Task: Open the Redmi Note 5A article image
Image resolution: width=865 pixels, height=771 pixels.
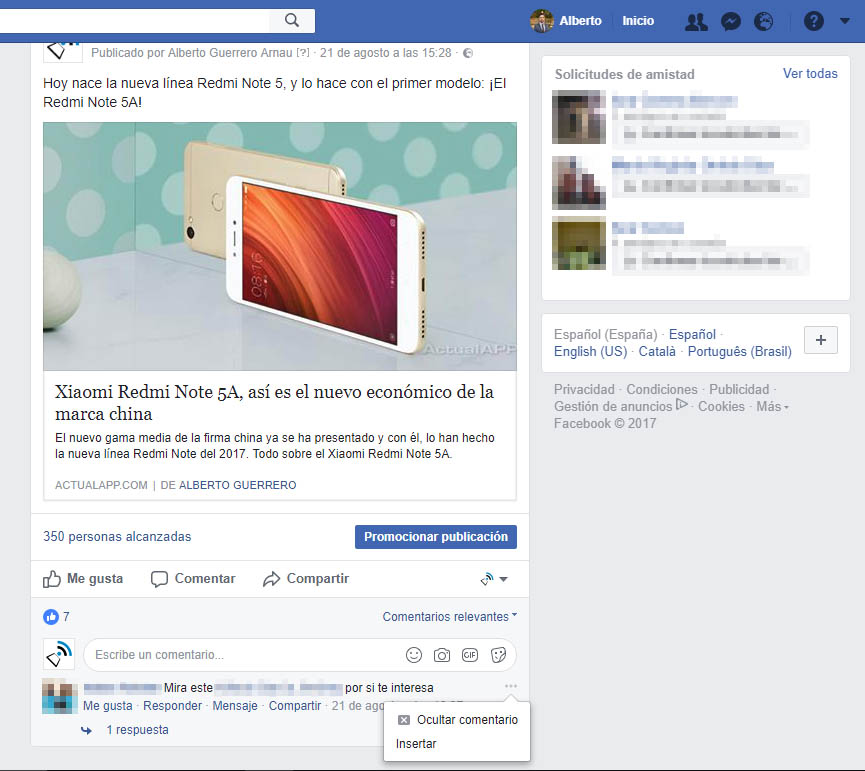Action: (280, 246)
